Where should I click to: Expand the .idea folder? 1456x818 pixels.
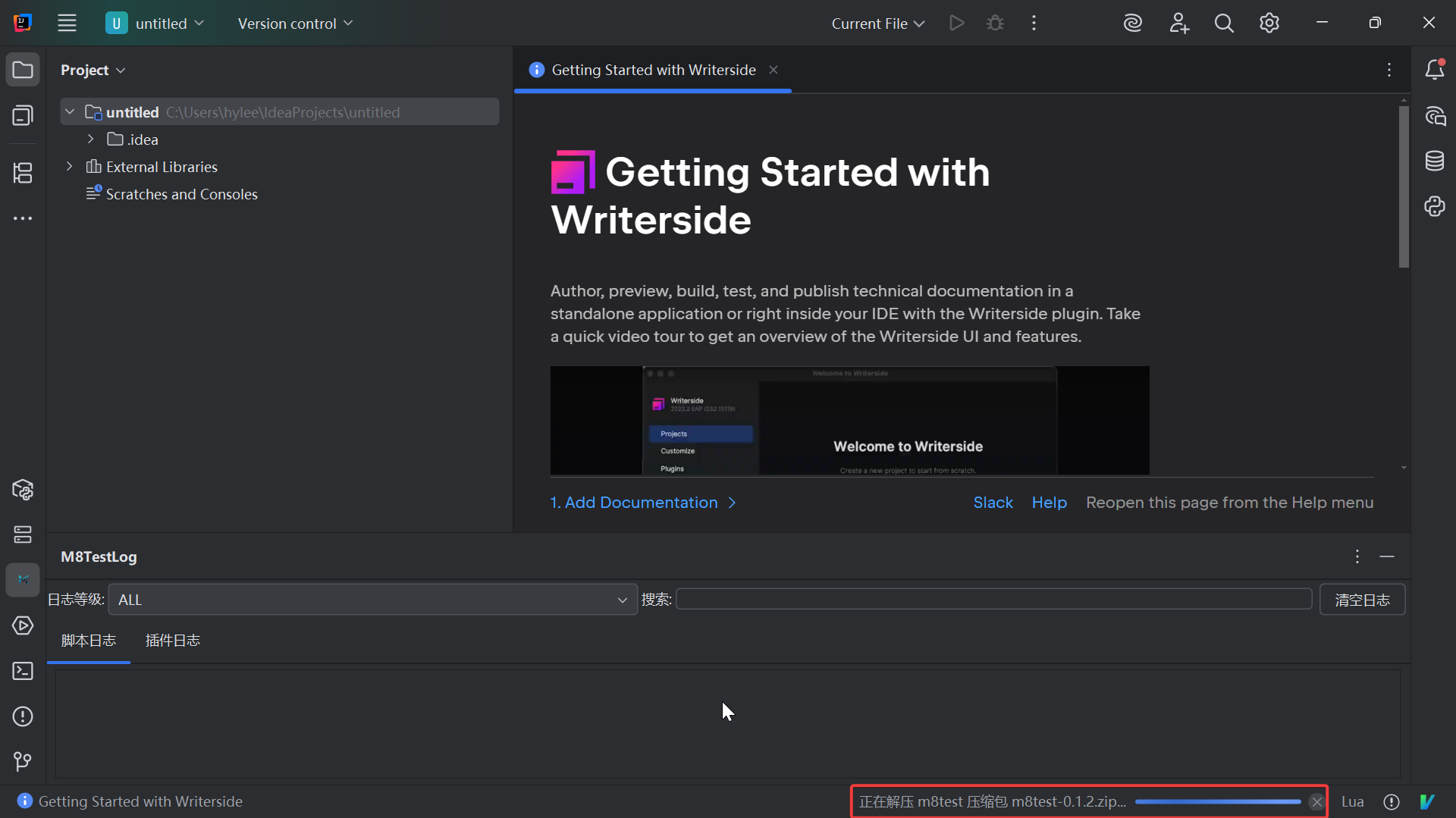pos(91,139)
